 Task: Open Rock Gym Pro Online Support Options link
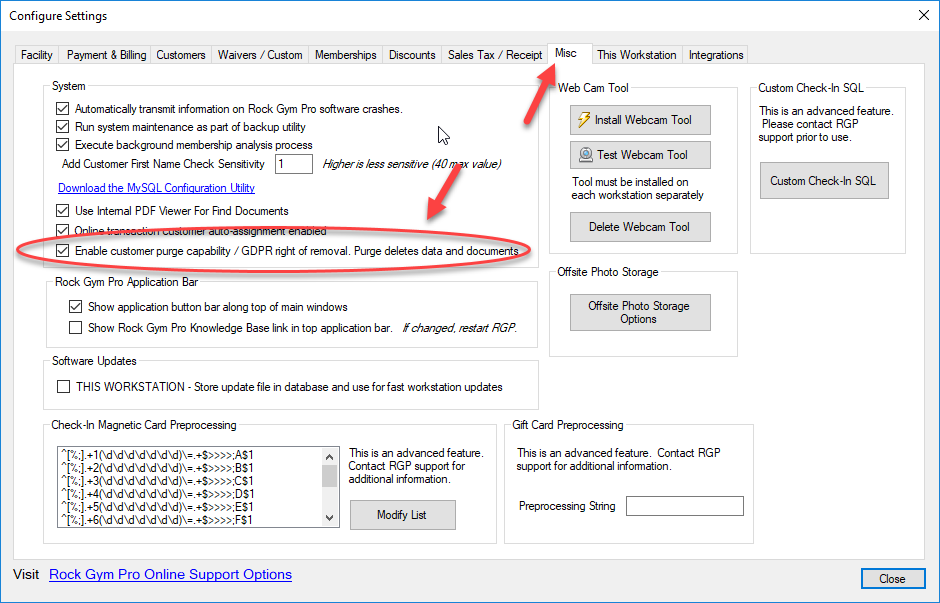tap(170, 574)
